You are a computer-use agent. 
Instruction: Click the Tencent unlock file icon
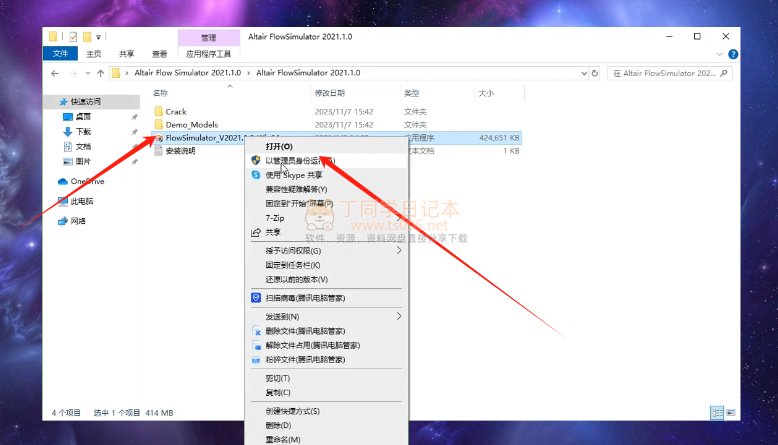click(x=257, y=345)
